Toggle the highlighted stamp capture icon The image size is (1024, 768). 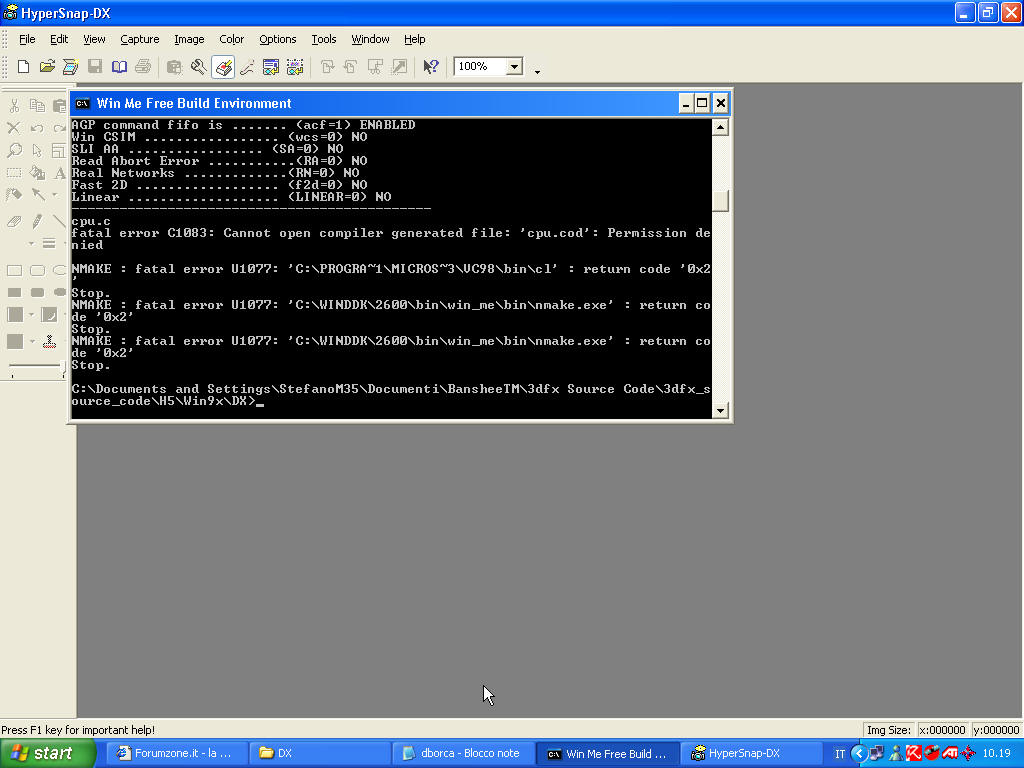tap(223, 67)
